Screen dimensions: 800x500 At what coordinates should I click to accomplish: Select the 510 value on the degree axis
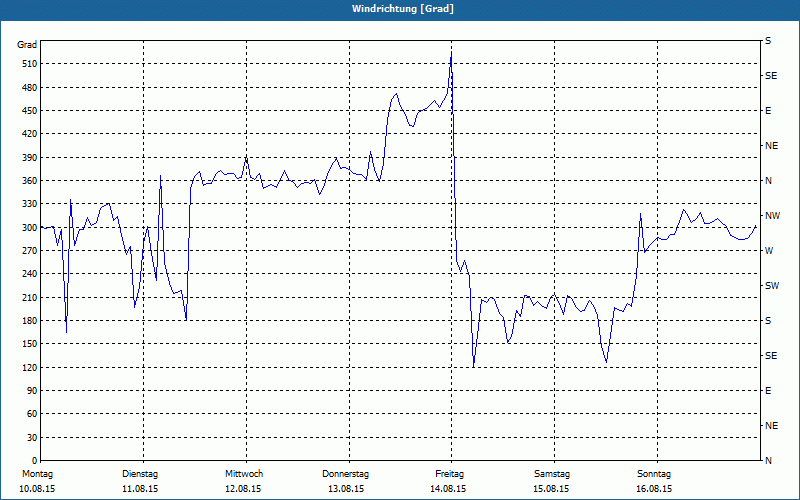tap(30, 64)
